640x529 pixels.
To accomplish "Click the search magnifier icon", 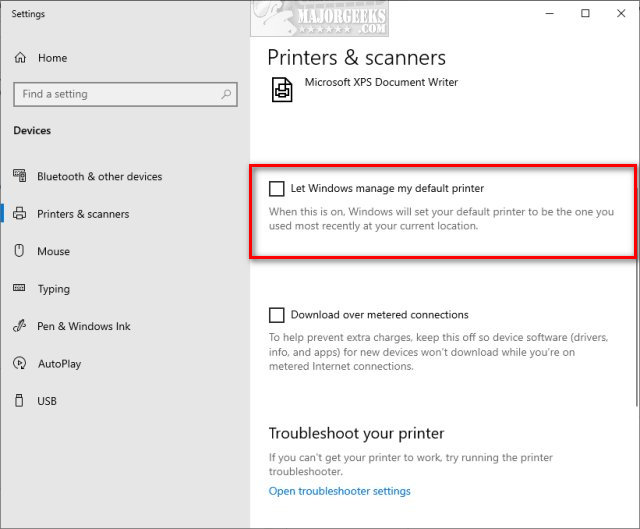I will click(228, 94).
